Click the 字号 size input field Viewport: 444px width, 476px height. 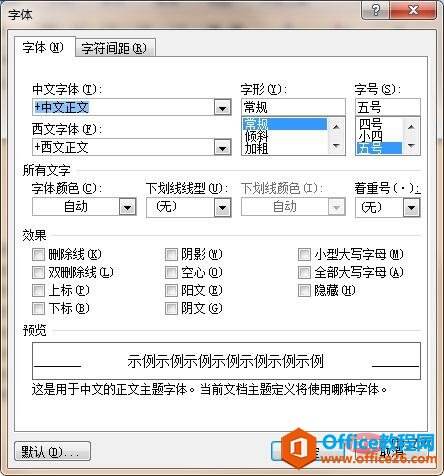(388, 107)
